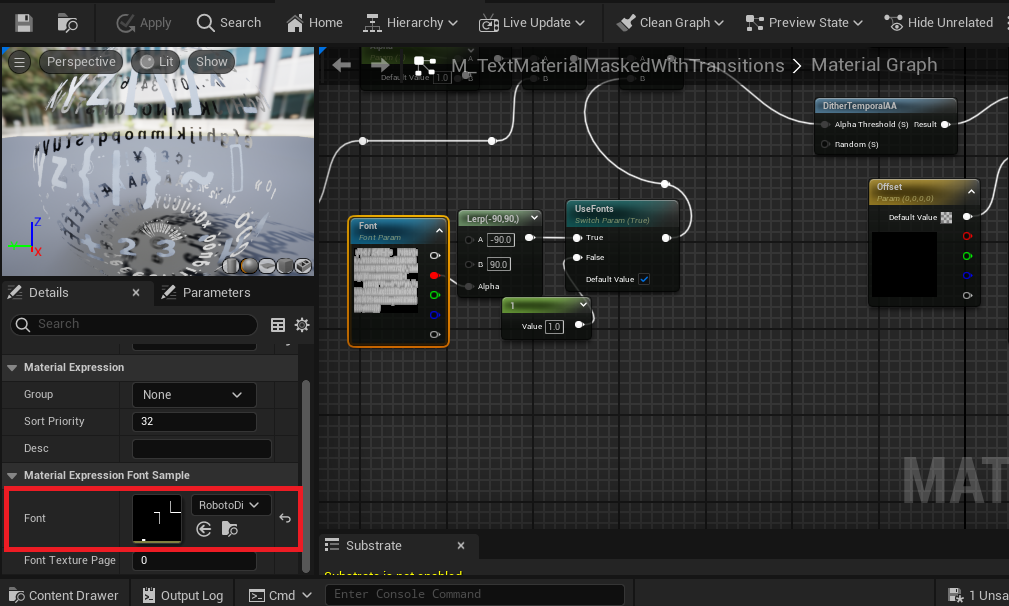Click the Use Selected Asset arrow icon
This screenshot has width=1009, height=606.
point(204,529)
